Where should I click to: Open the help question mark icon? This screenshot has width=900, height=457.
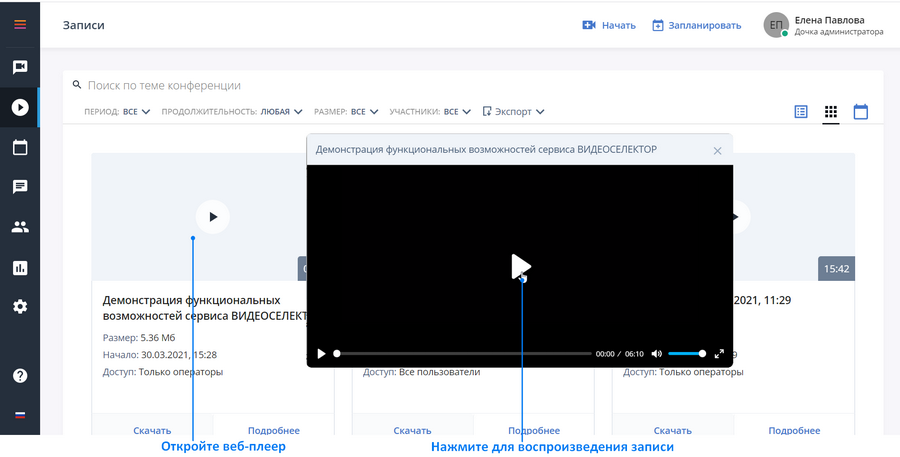[x=20, y=375]
